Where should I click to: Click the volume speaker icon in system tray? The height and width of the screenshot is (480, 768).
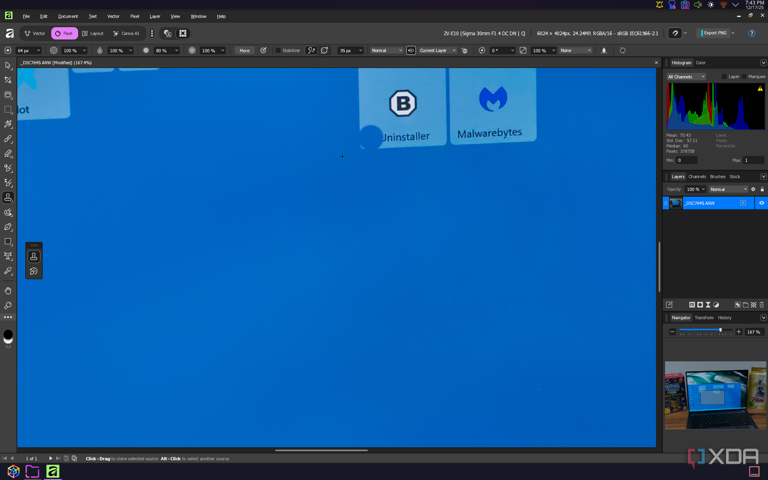coord(697,4)
